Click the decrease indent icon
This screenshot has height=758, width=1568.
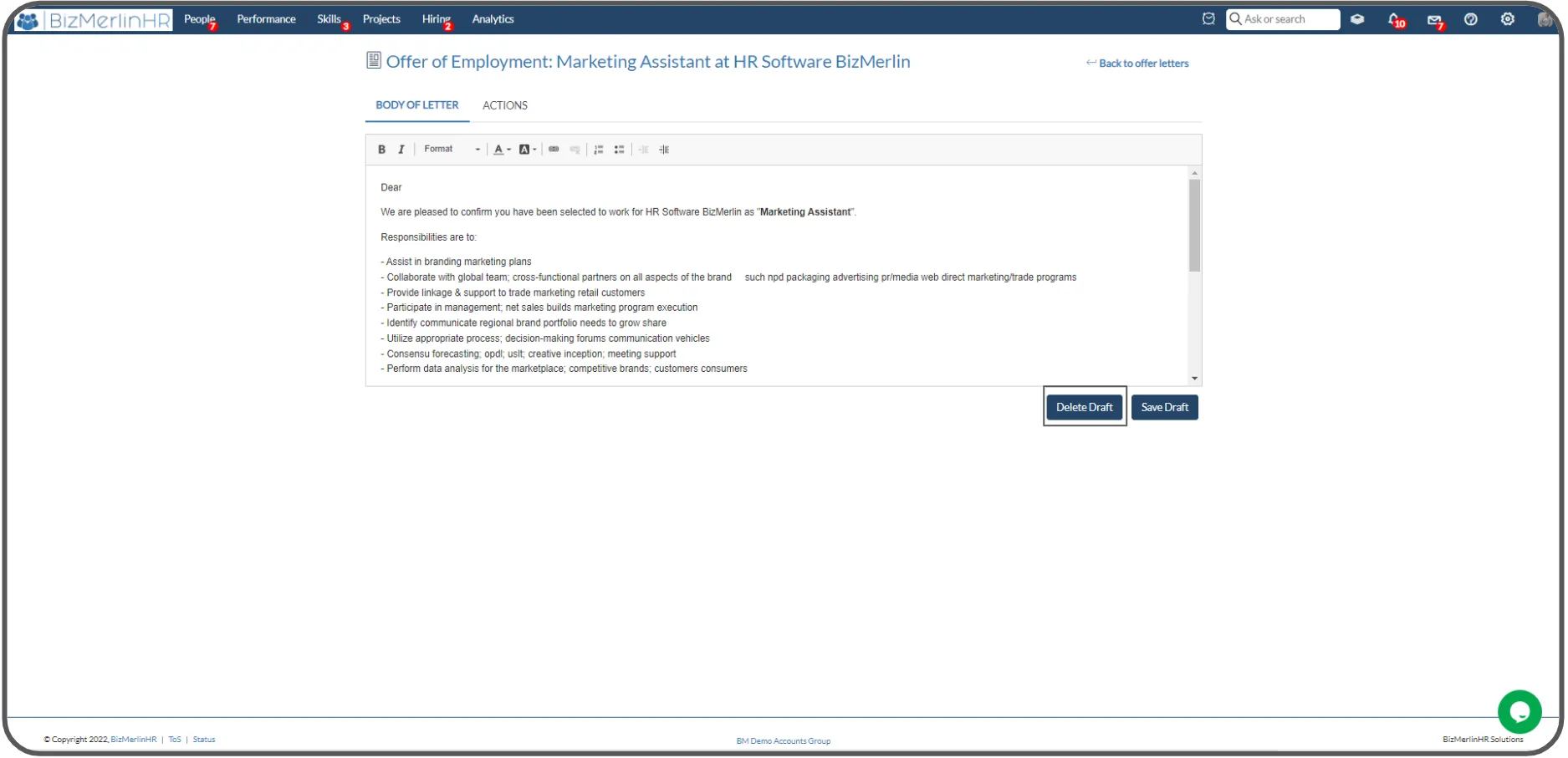tap(644, 150)
